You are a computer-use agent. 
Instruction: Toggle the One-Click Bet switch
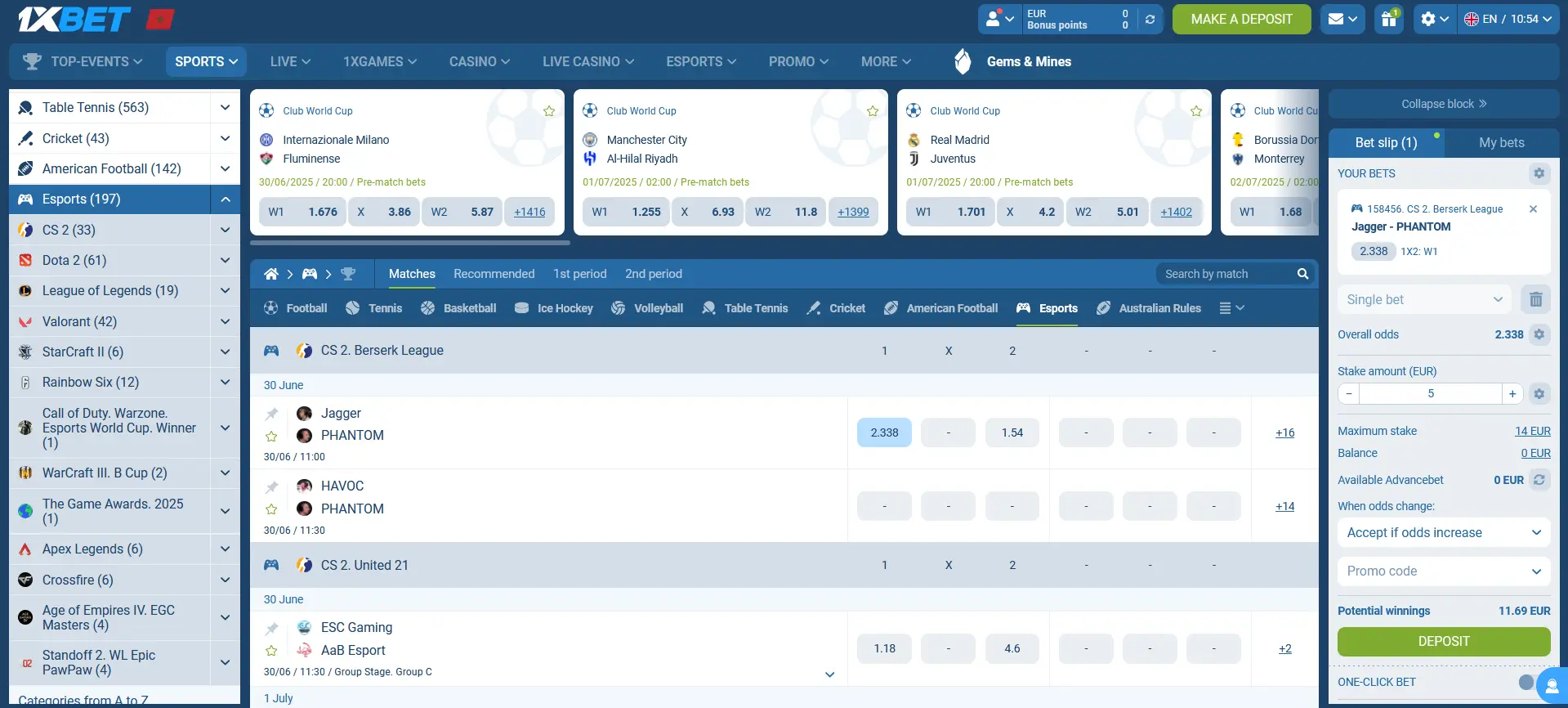[x=1526, y=682]
